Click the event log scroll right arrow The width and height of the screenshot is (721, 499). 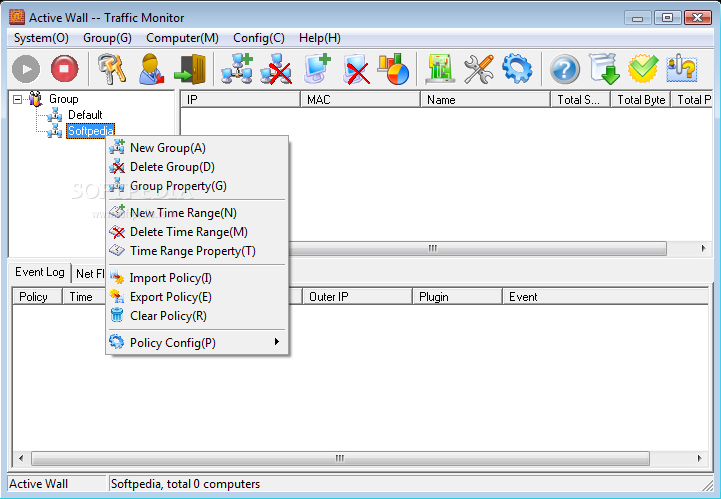(699, 459)
